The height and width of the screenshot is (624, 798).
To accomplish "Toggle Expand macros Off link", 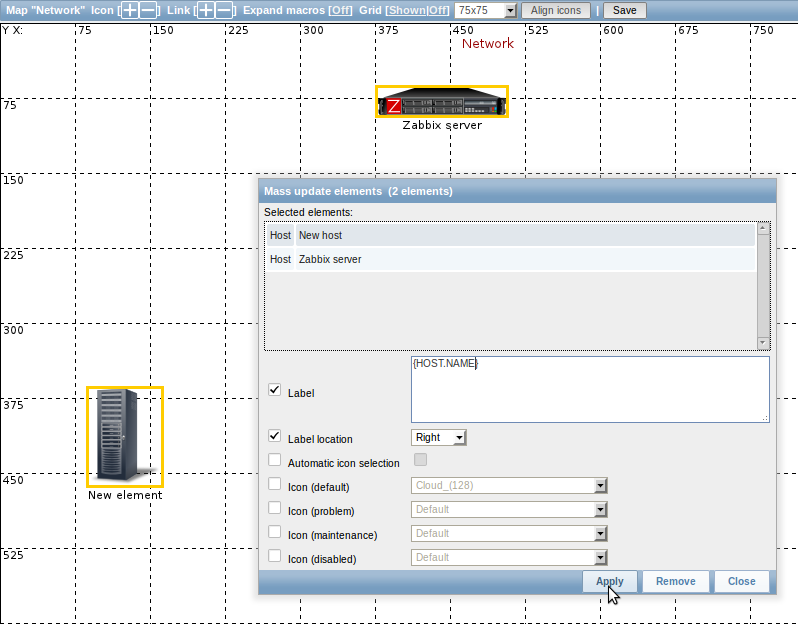I will [340, 10].
